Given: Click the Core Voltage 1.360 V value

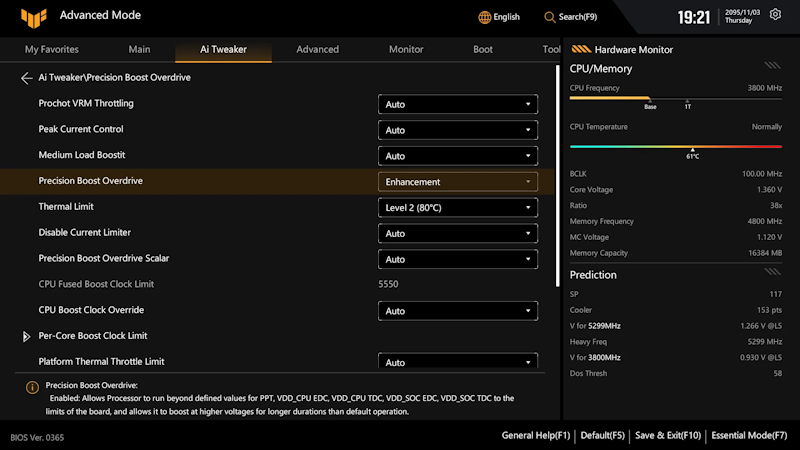Looking at the screenshot, I should [769, 190].
